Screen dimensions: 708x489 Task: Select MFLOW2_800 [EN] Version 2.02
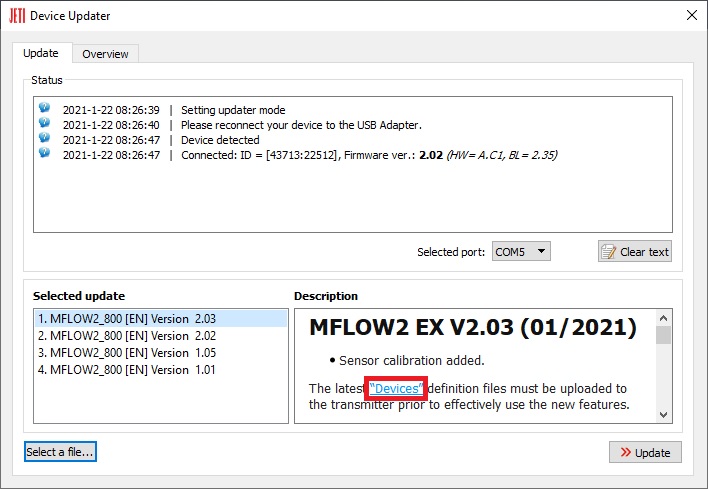pyautogui.click(x=161, y=336)
